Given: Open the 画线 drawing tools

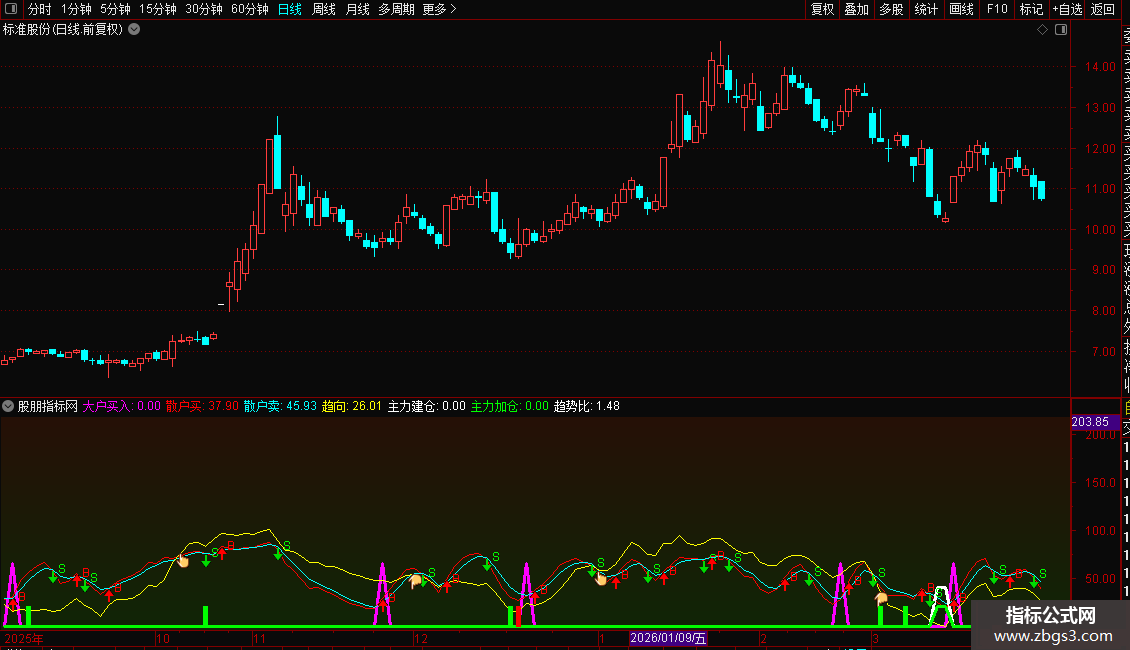Looking at the screenshot, I should pos(961,9).
